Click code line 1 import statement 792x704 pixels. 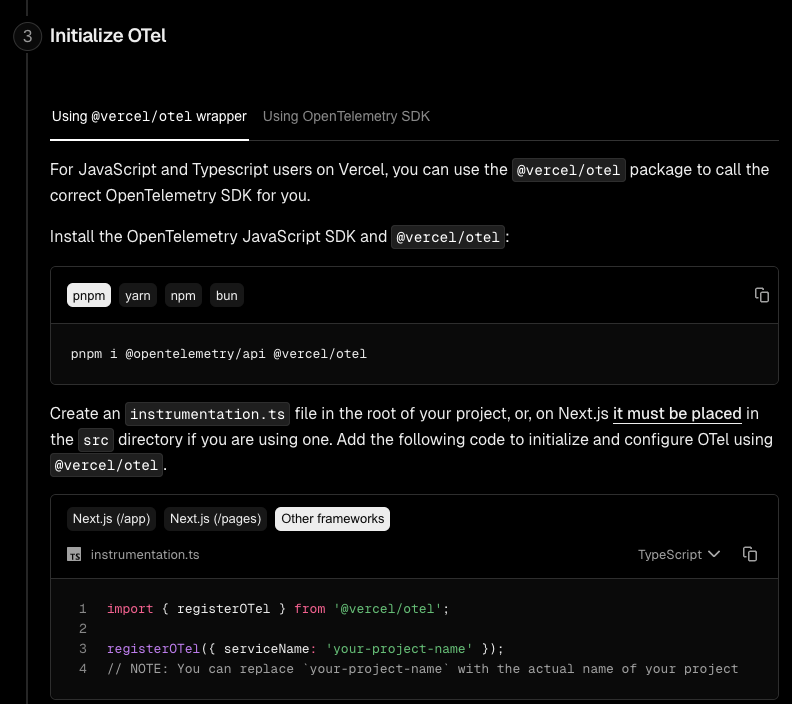tap(279, 608)
